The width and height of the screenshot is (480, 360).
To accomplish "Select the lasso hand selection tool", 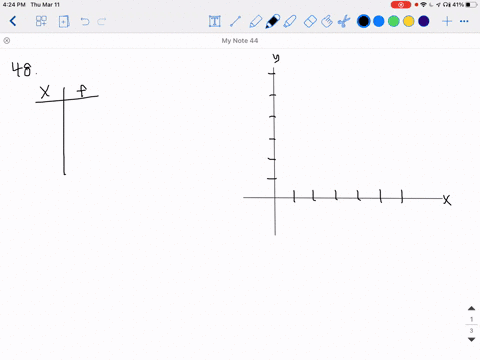I will click(327, 22).
